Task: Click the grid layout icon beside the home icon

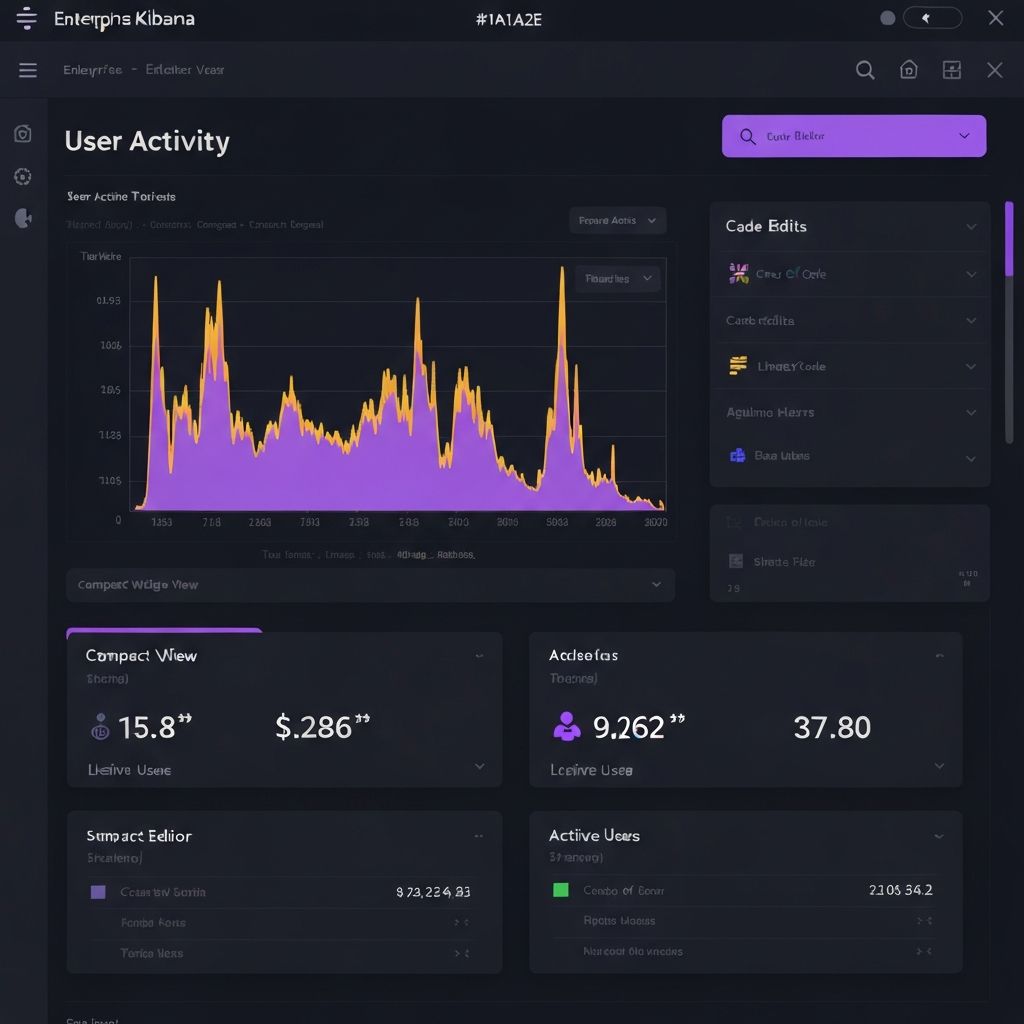Action: pyautogui.click(x=951, y=70)
